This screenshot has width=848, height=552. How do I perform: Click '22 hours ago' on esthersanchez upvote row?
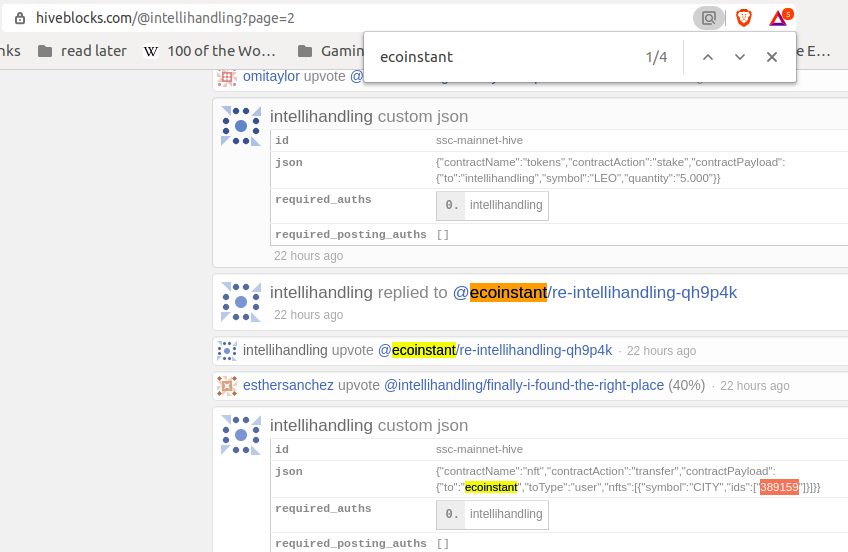[754, 386]
